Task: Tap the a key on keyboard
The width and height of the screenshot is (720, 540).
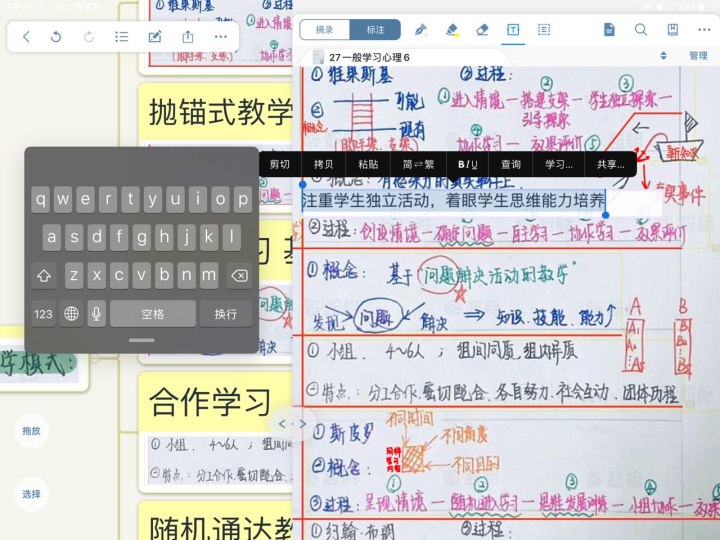Action: (x=52, y=237)
